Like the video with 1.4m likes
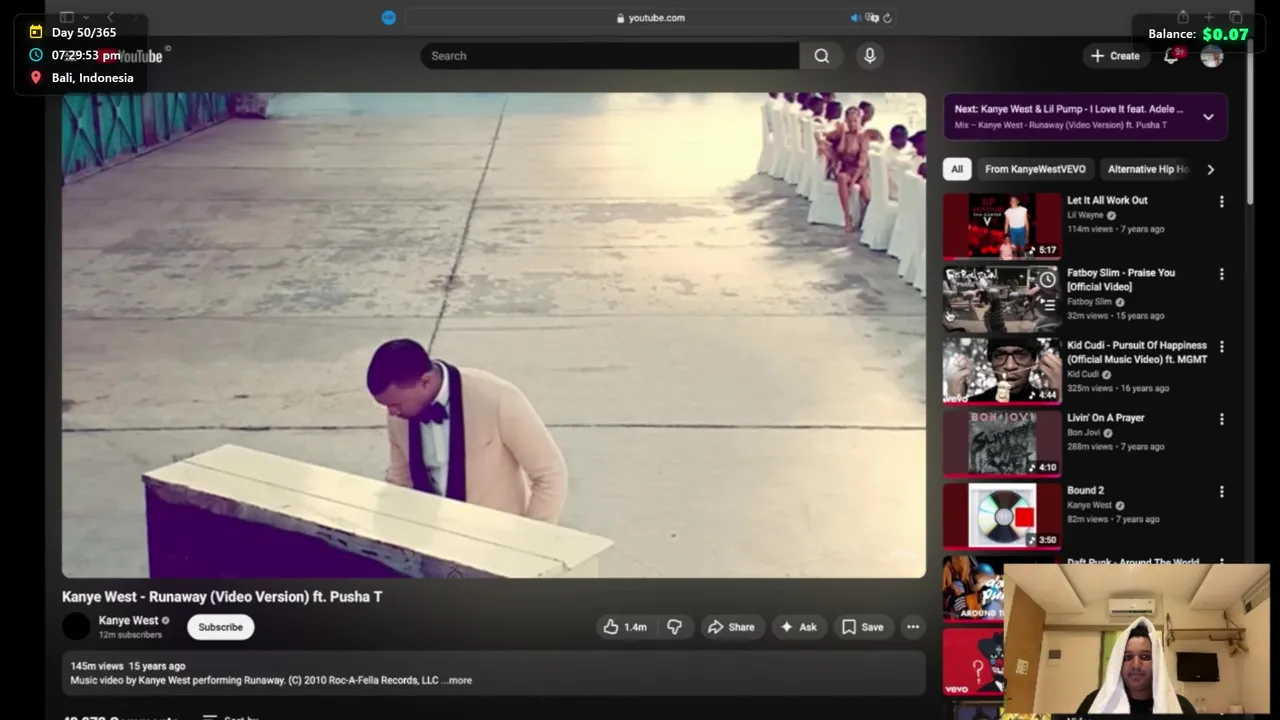 point(624,627)
